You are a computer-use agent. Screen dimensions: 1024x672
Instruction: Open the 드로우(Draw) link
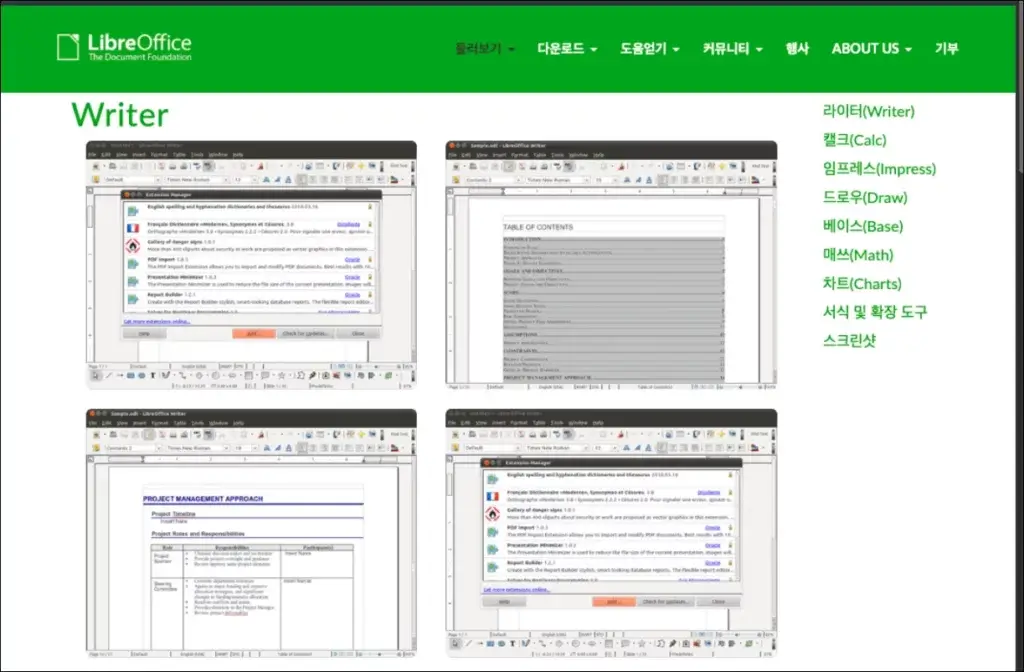(865, 197)
